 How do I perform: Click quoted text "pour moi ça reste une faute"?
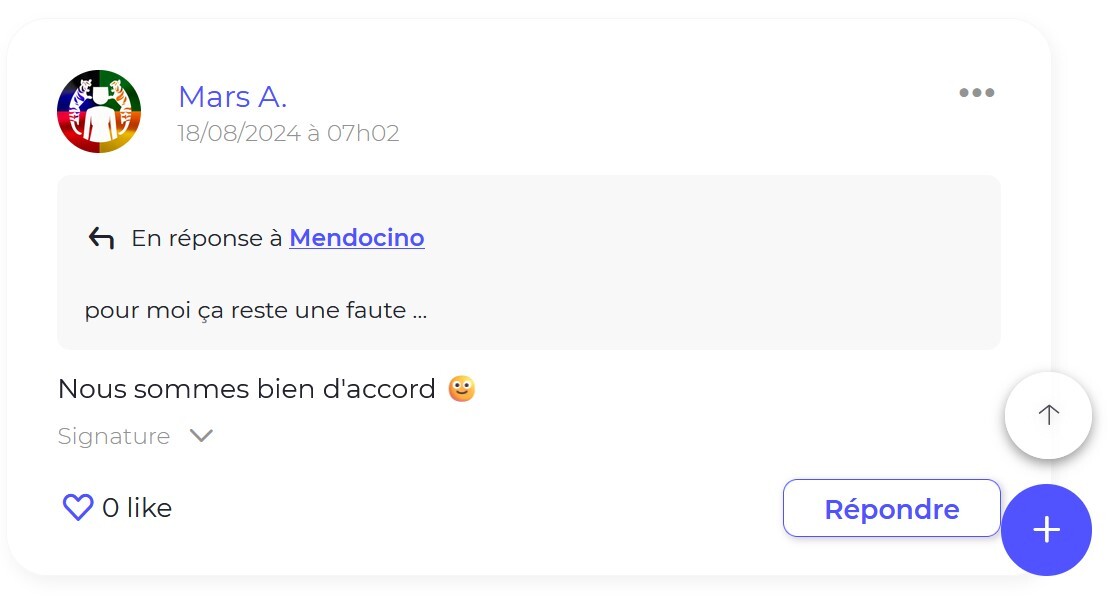[x=245, y=310]
